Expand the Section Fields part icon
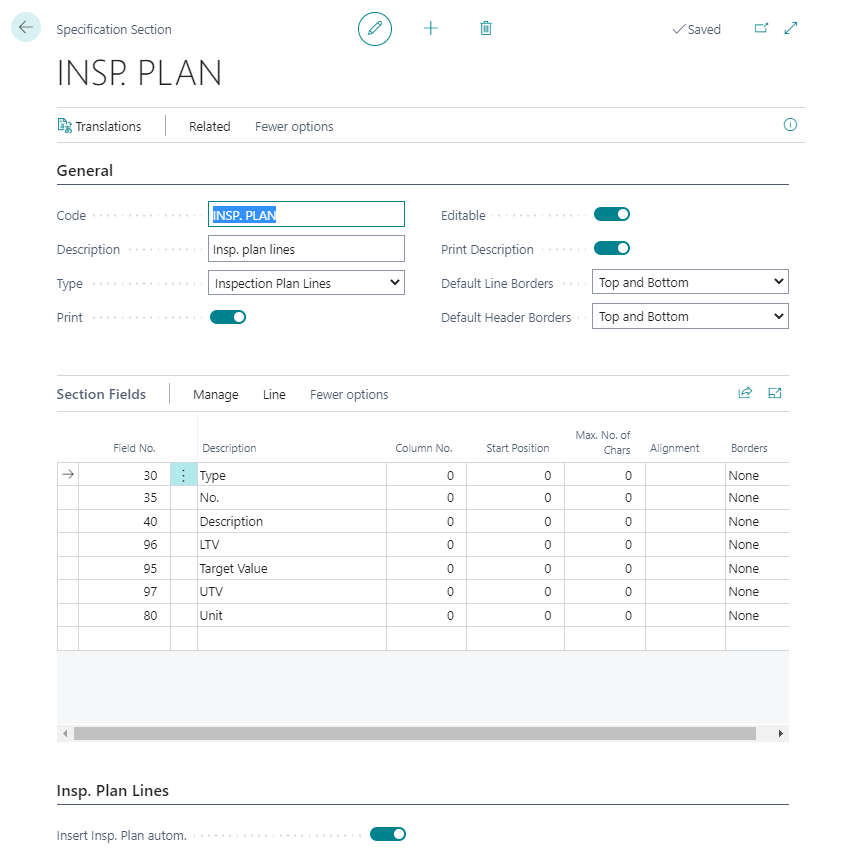This screenshot has height=858, width=863. [x=774, y=393]
